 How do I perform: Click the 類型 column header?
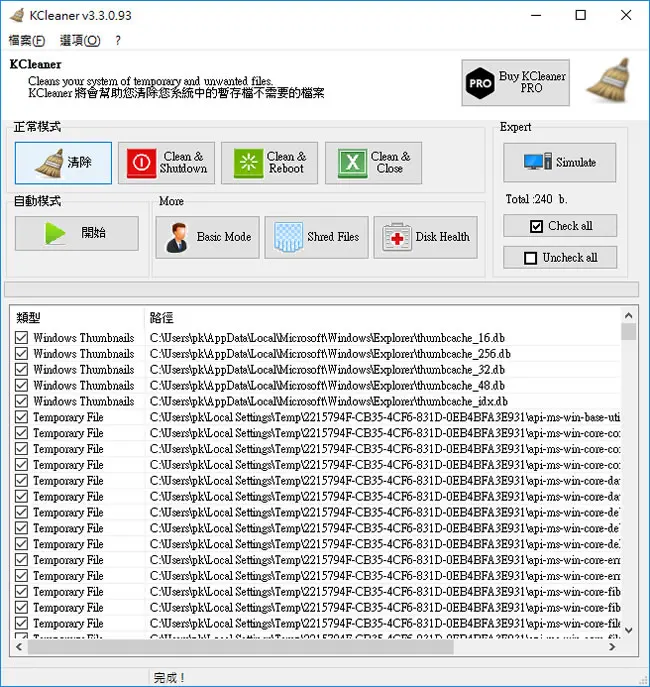click(x=28, y=317)
